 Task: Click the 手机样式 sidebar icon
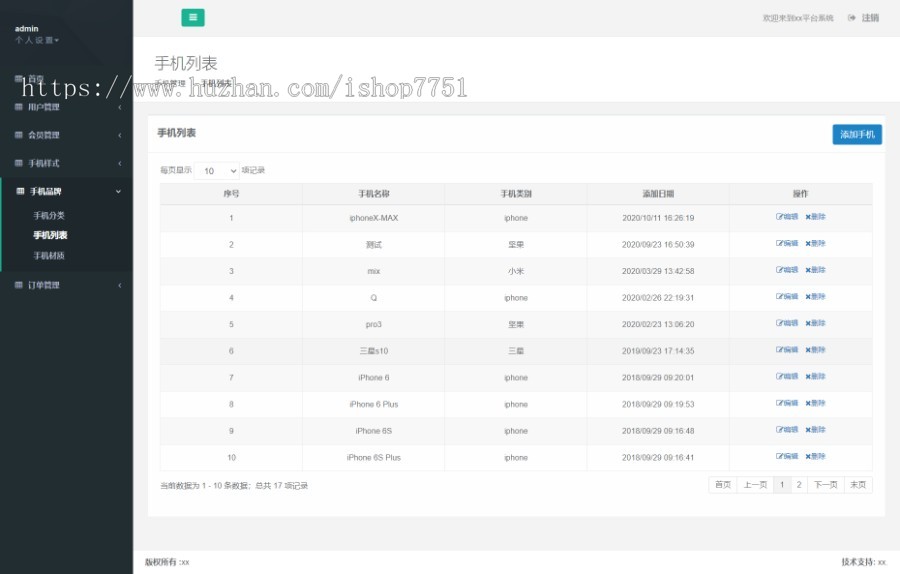click(18, 163)
